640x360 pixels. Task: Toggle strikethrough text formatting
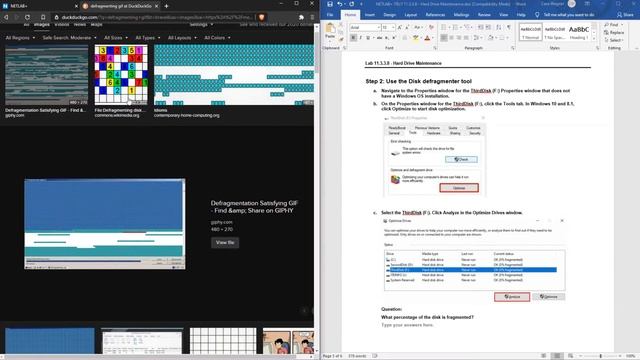(379, 38)
